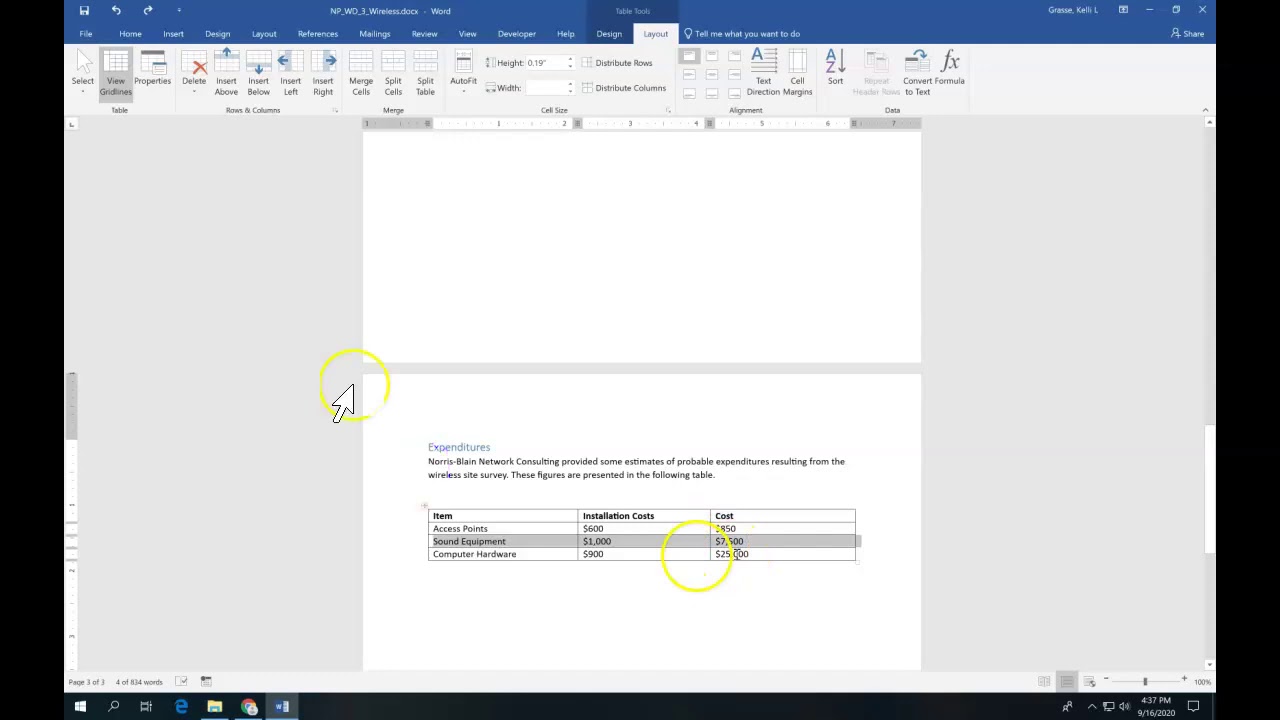Open Split Cells tool

(x=393, y=74)
